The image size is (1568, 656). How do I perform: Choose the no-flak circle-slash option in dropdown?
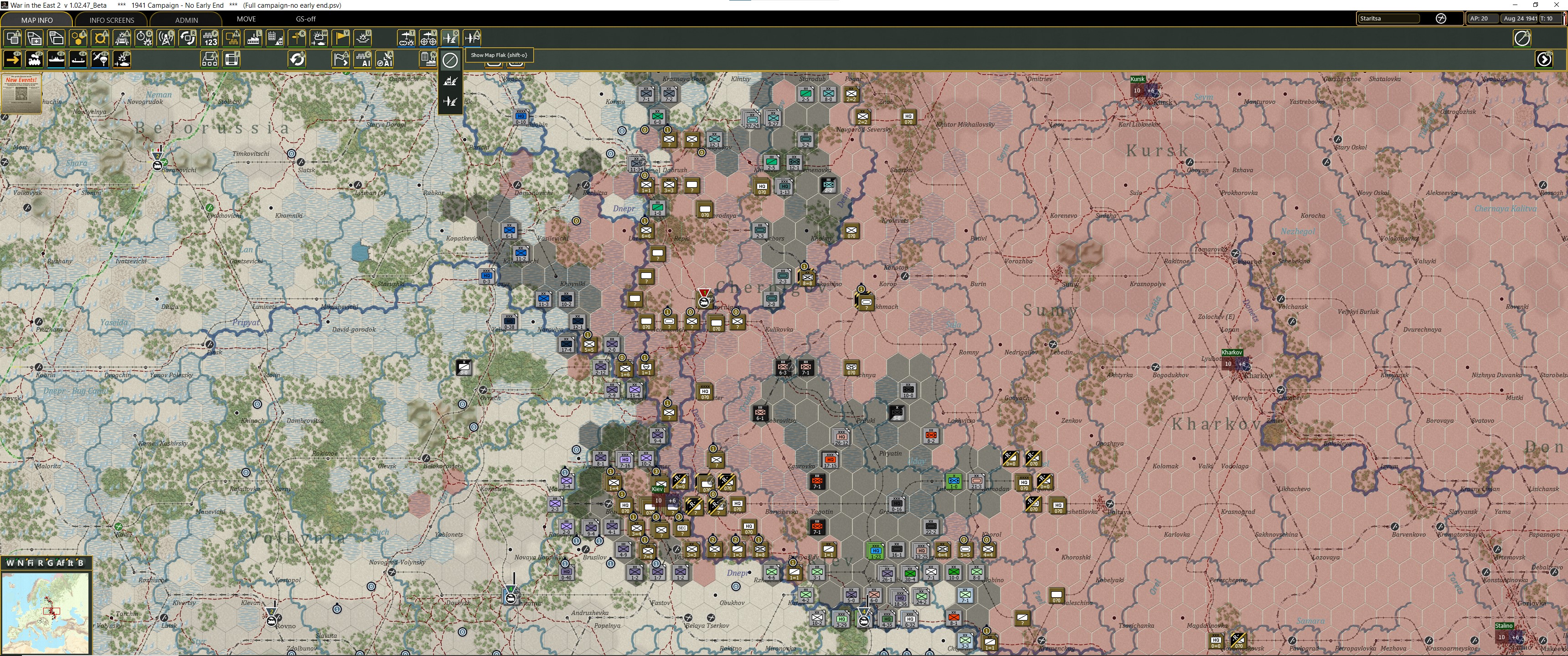point(450,60)
